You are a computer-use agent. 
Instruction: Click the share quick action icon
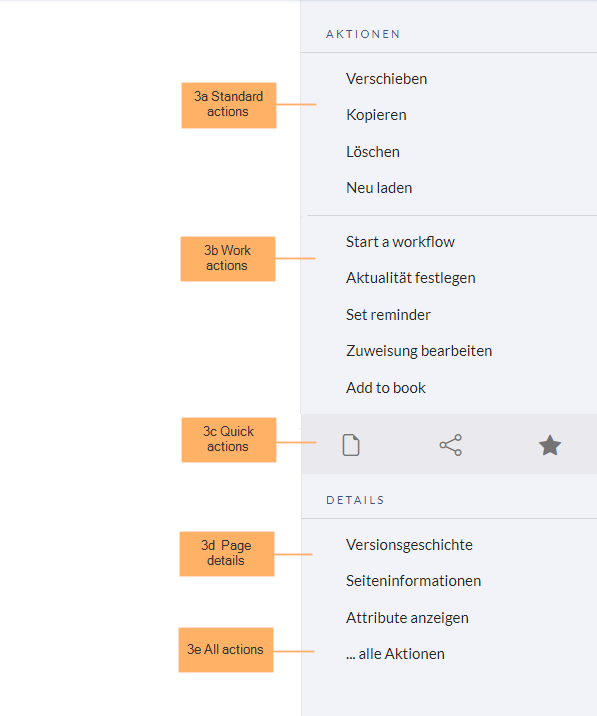[450, 445]
